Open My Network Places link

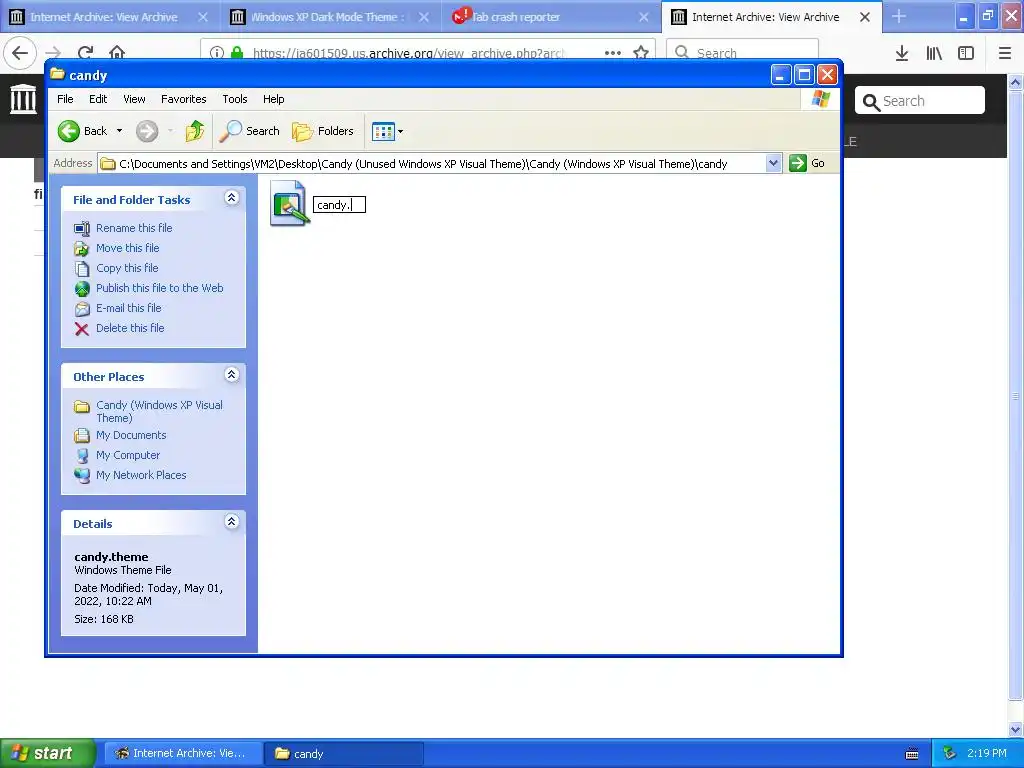pyautogui.click(x=141, y=475)
